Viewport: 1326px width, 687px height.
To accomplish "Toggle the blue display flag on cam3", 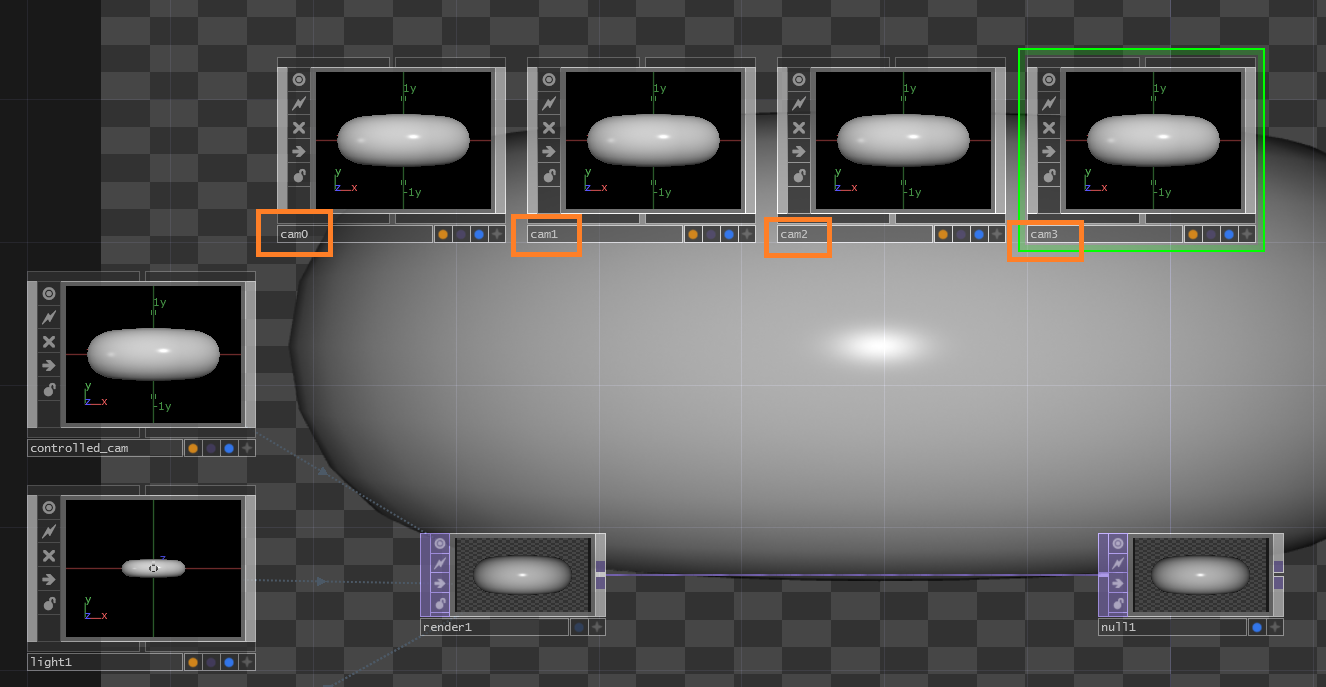I will point(1229,234).
